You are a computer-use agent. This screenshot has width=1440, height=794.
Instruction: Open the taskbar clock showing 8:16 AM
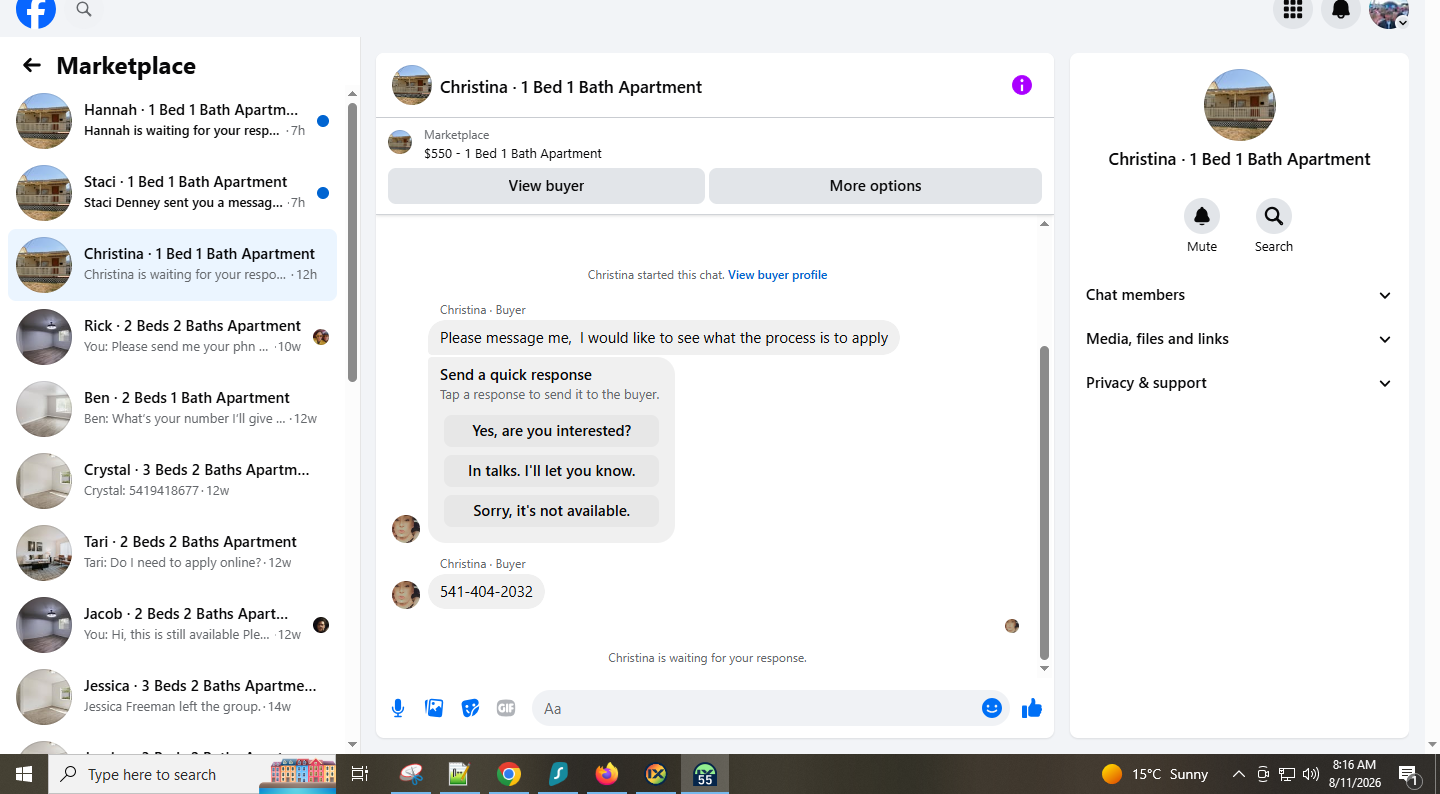[1354, 774]
